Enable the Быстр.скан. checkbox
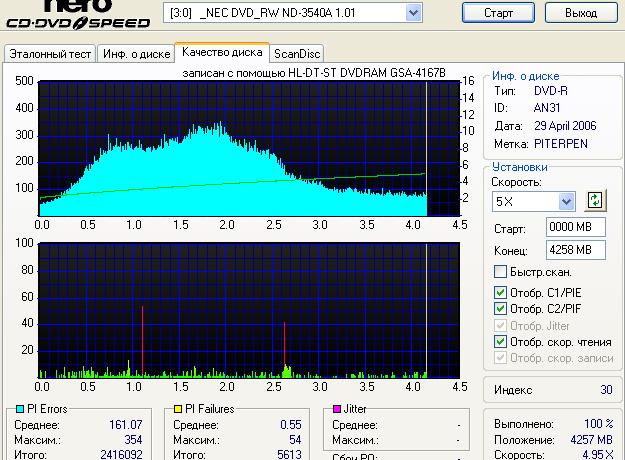625x460 pixels. point(501,272)
